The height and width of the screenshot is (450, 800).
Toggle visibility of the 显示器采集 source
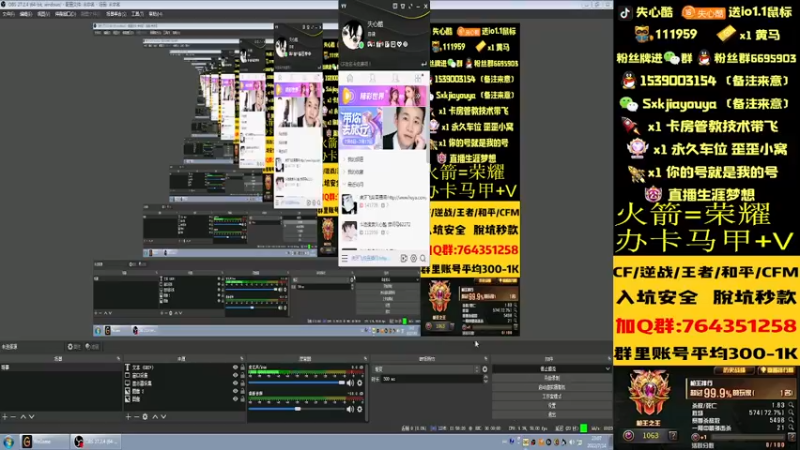point(235,383)
